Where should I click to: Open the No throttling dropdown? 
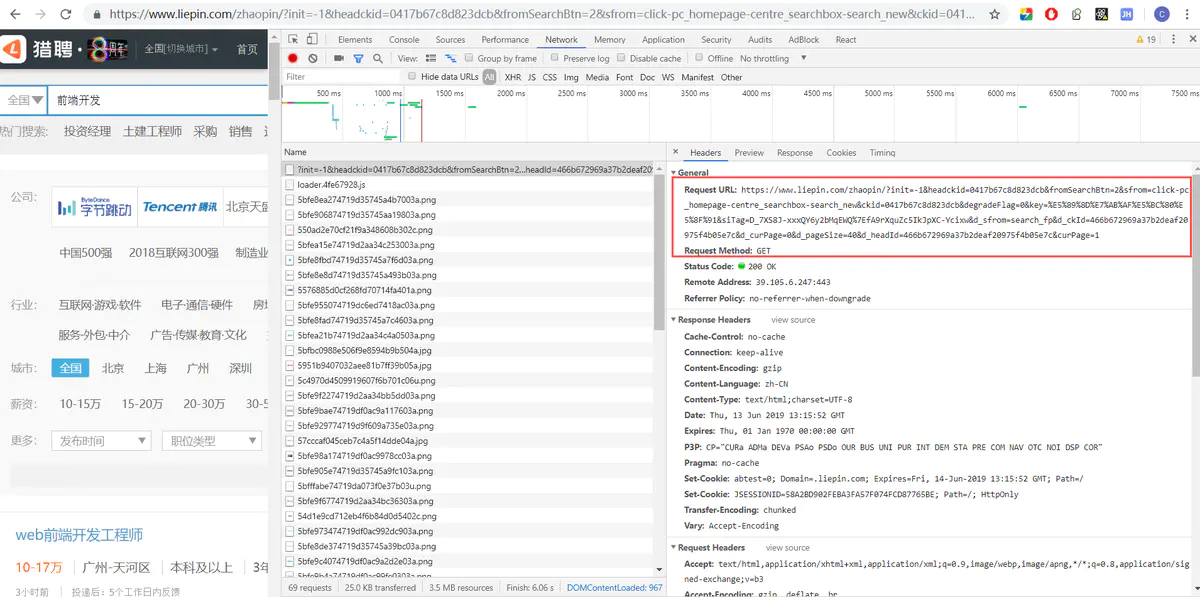pyautogui.click(x=773, y=59)
